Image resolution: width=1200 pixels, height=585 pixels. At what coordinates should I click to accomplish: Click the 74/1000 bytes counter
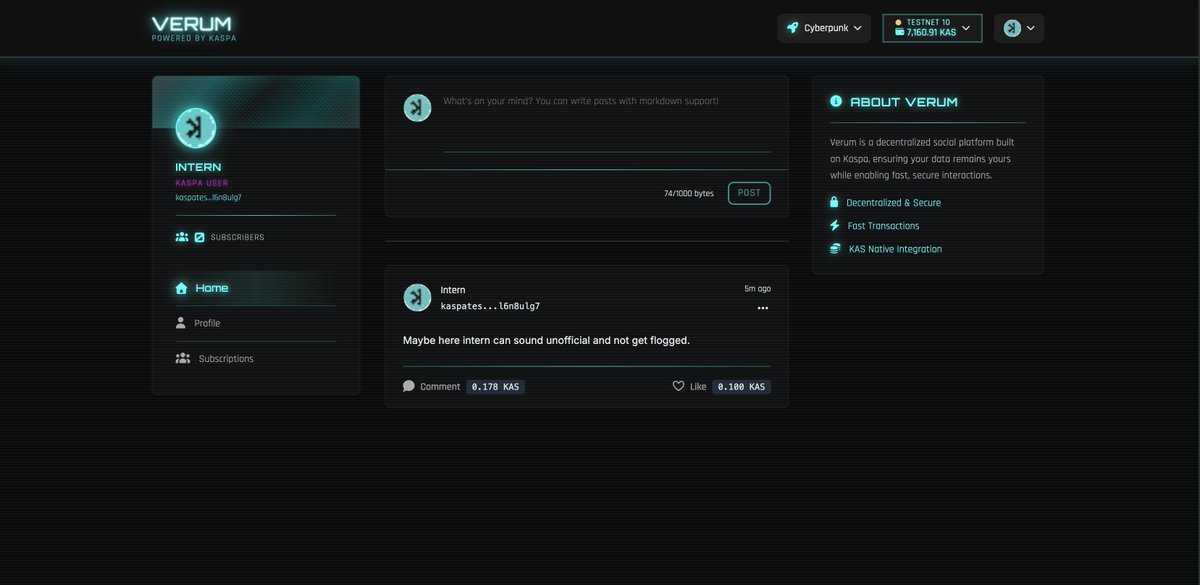(689, 193)
